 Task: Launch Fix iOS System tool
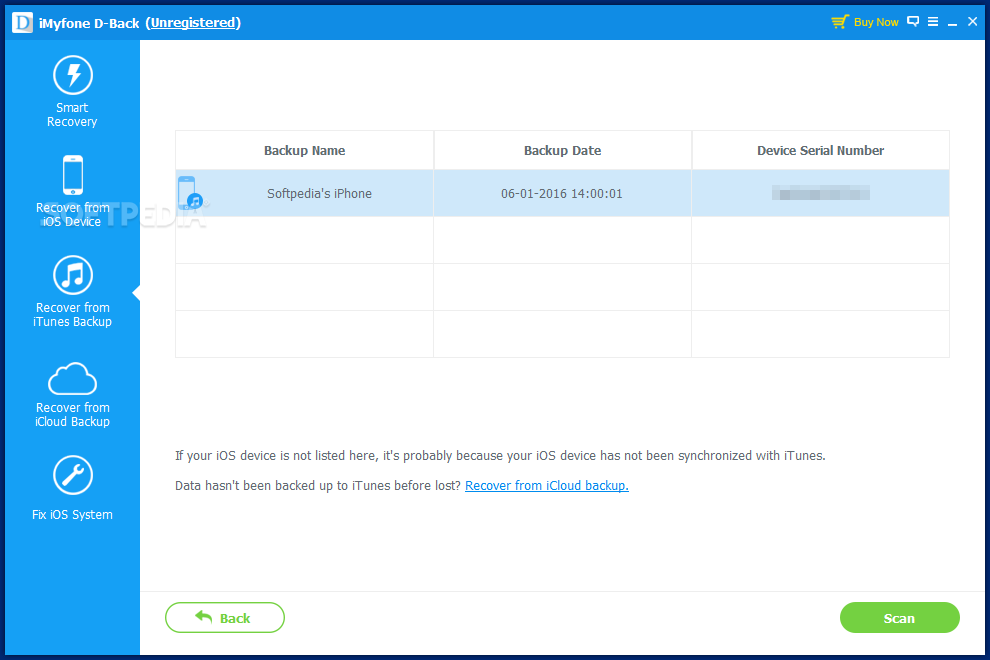[x=73, y=488]
